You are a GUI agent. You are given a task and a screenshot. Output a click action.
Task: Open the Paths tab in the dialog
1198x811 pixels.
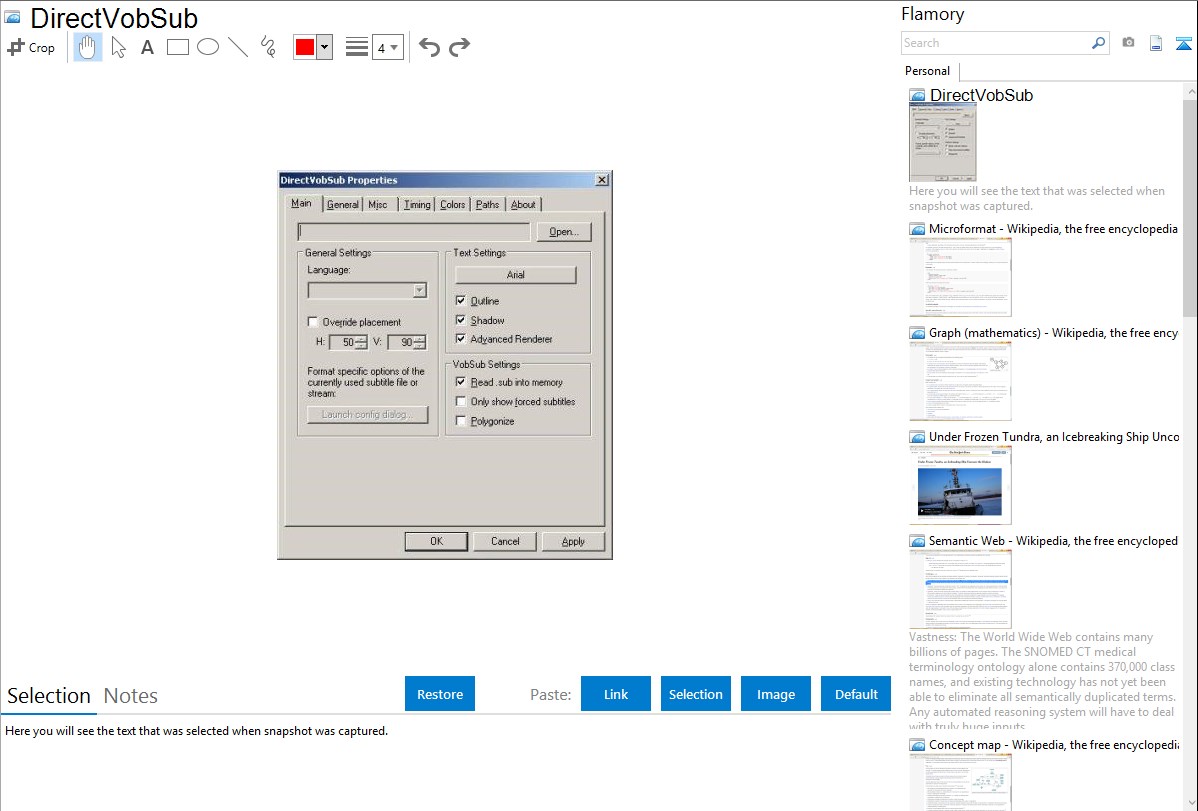(487, 204)
